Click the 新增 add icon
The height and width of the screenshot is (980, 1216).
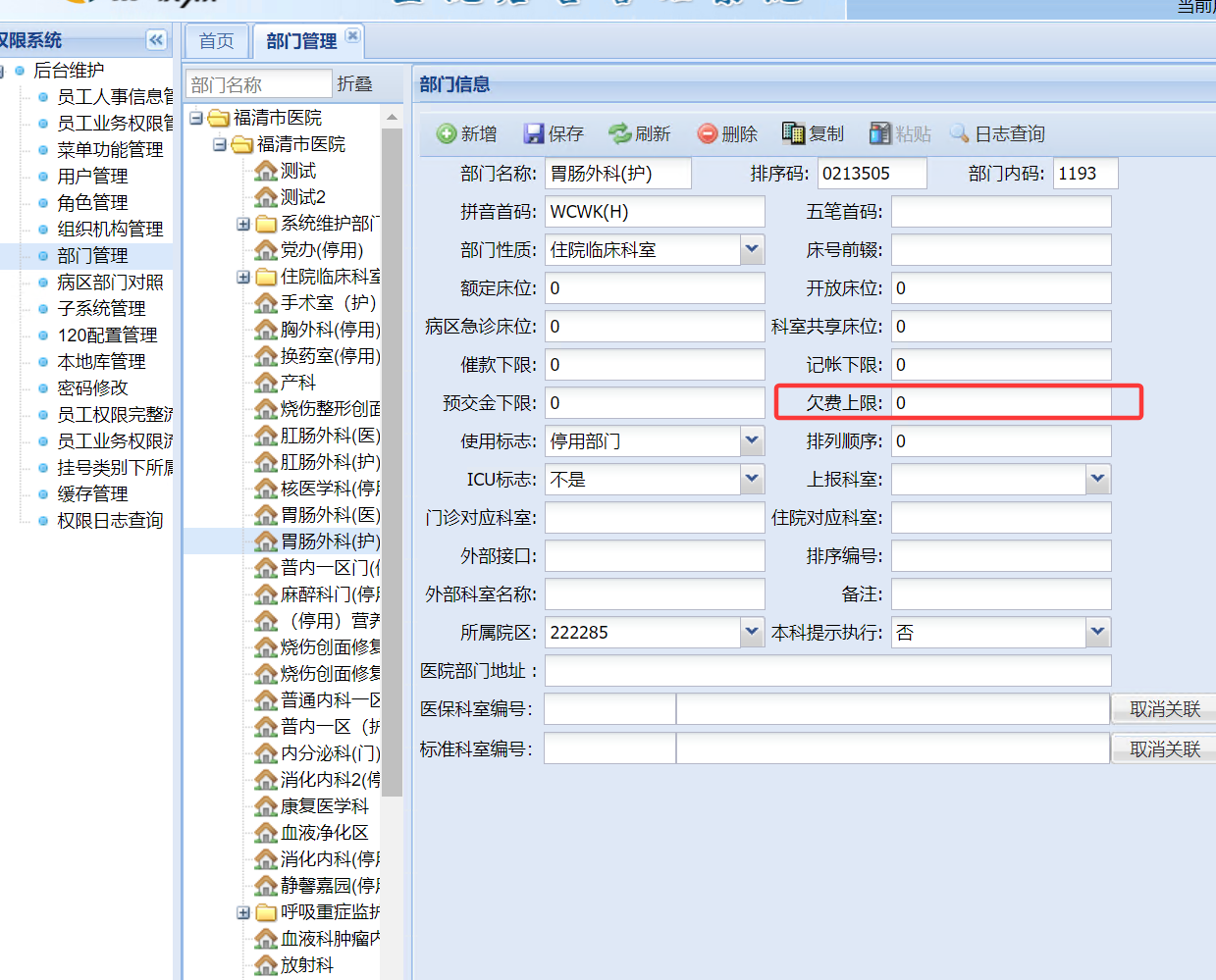click(x=447, y=133)
